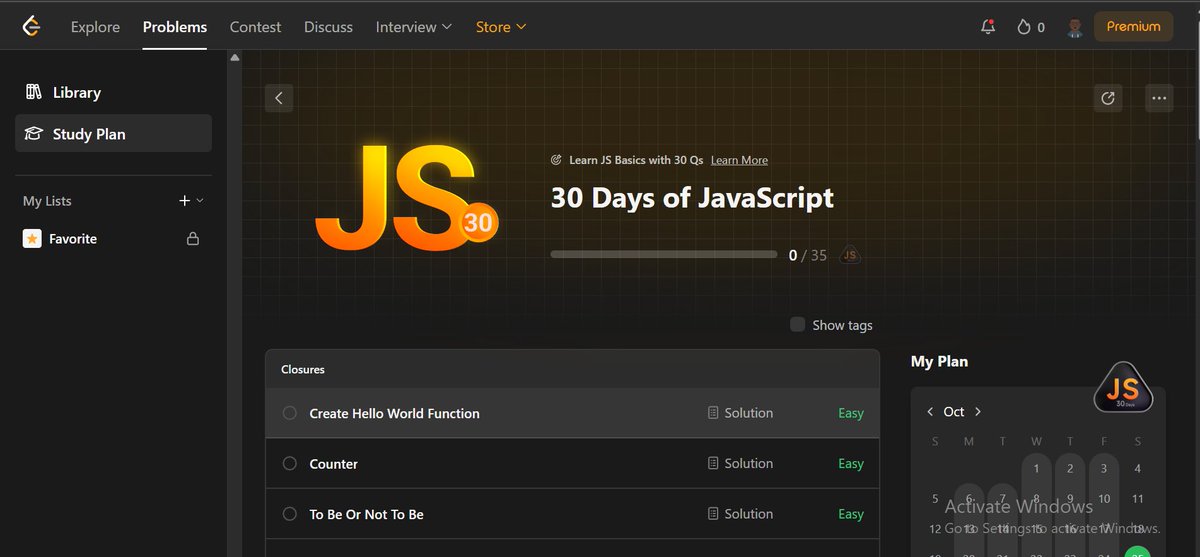The height and width of the screenshot is (557, 1200).
Task: Click the Easy label for To Be Or Not To Be
Action: (851, 514)
